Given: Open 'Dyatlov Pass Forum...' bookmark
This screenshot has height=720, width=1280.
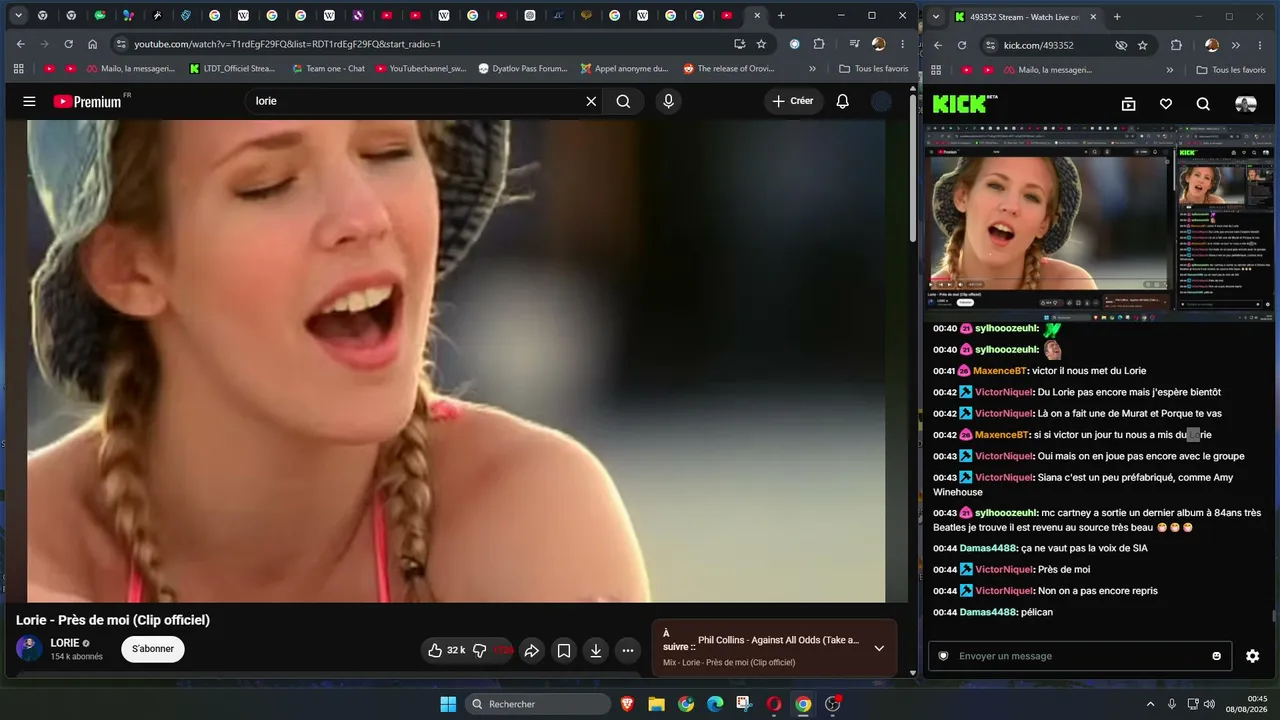Looking at the screenshot, I should pos(522,69).
